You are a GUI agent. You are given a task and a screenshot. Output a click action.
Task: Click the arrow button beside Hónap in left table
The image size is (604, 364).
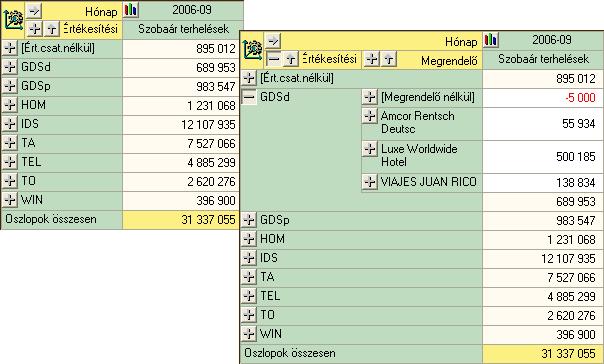[x=34, y=10]
